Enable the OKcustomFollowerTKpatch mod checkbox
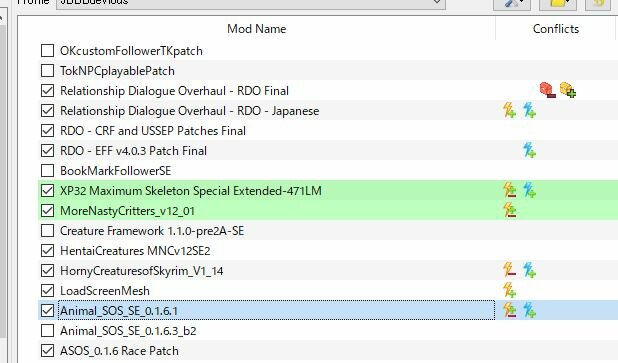The height and width of the screenshot is (363, 618). pos(47,50)
